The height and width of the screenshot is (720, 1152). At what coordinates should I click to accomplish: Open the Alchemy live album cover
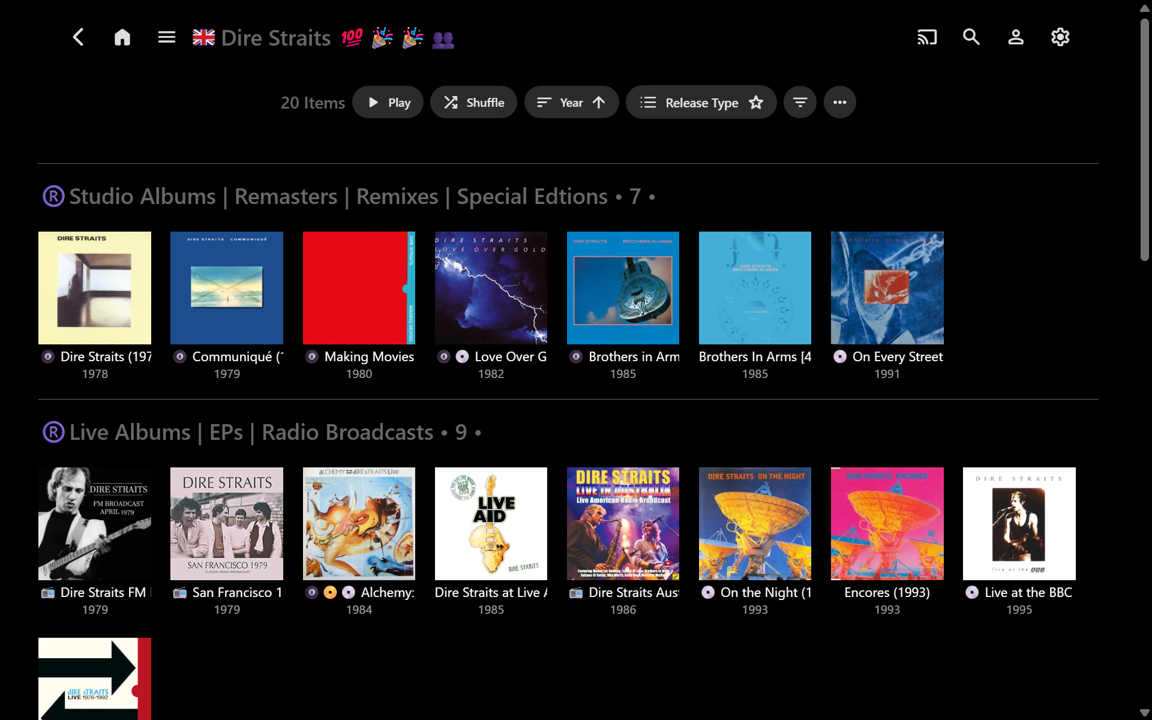[359, 524]
